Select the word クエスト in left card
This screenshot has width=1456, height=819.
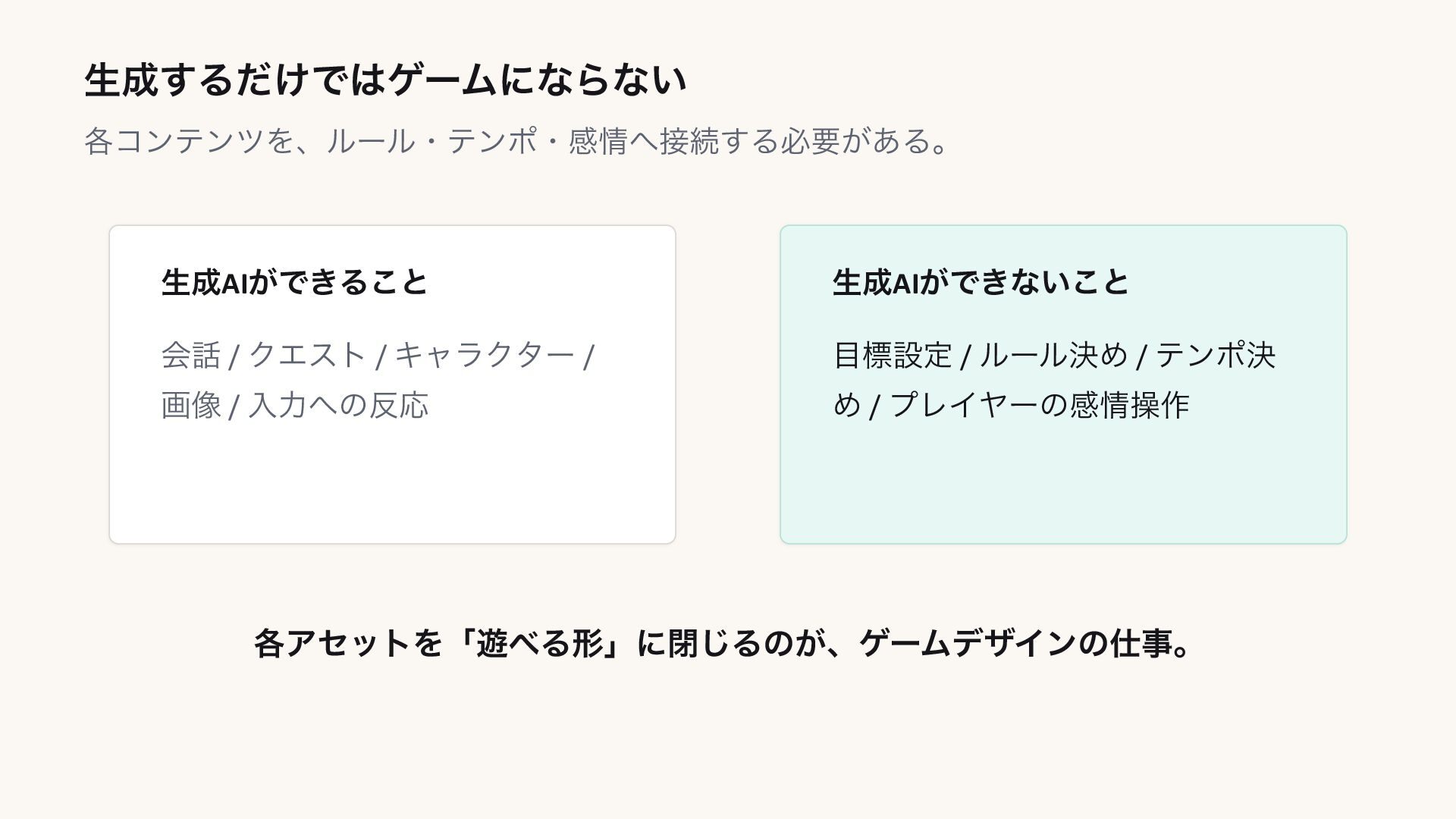pyautogui.click(x=308, y=356)
